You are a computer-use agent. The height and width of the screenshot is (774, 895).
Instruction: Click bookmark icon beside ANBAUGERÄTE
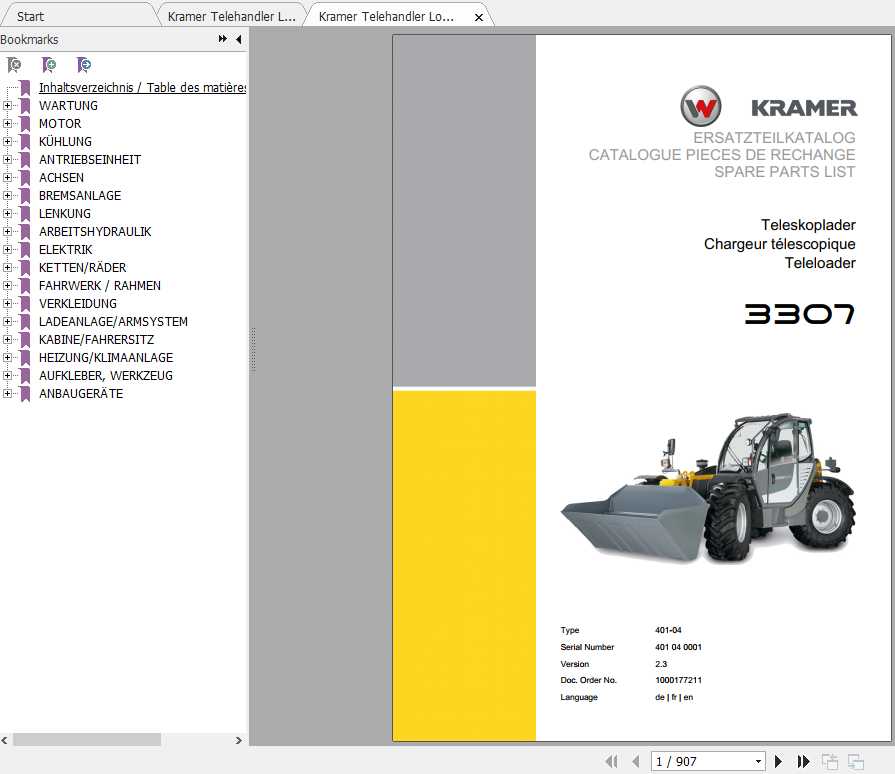25,394
